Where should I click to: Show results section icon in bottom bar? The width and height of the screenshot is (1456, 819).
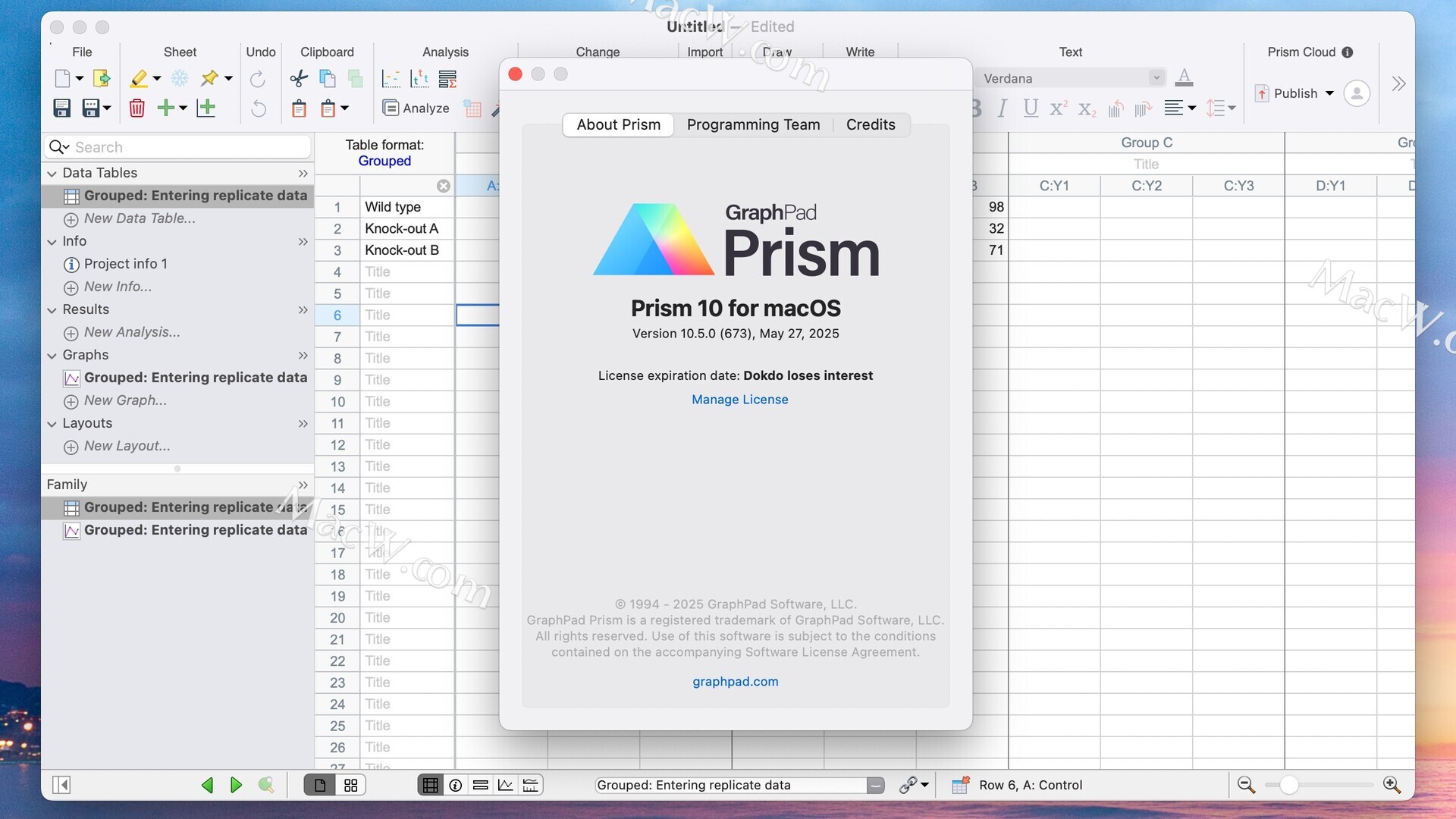480,785
